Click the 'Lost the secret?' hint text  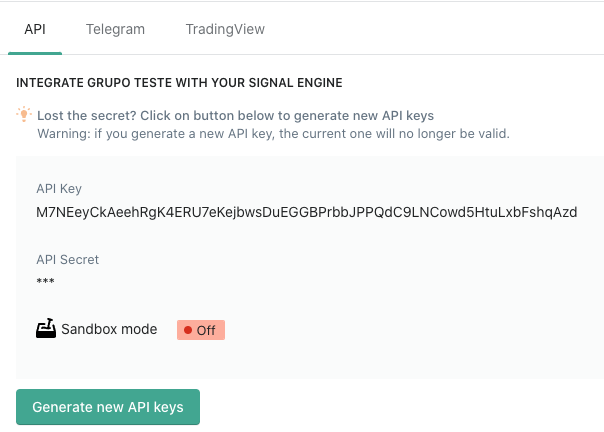[235, 115]
